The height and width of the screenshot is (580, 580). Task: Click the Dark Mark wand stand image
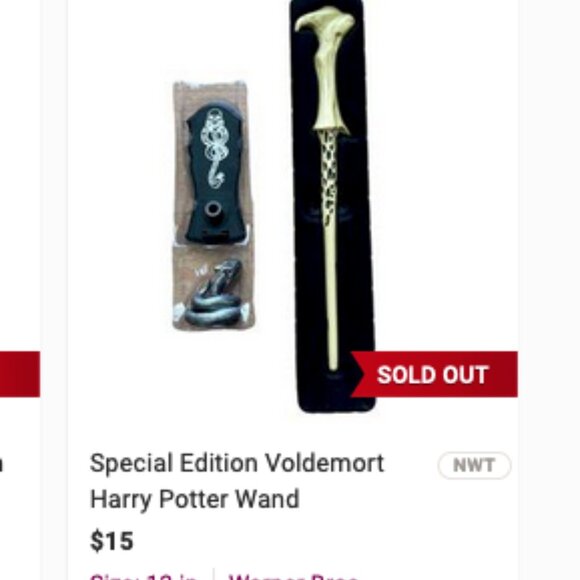click(213, 174)
